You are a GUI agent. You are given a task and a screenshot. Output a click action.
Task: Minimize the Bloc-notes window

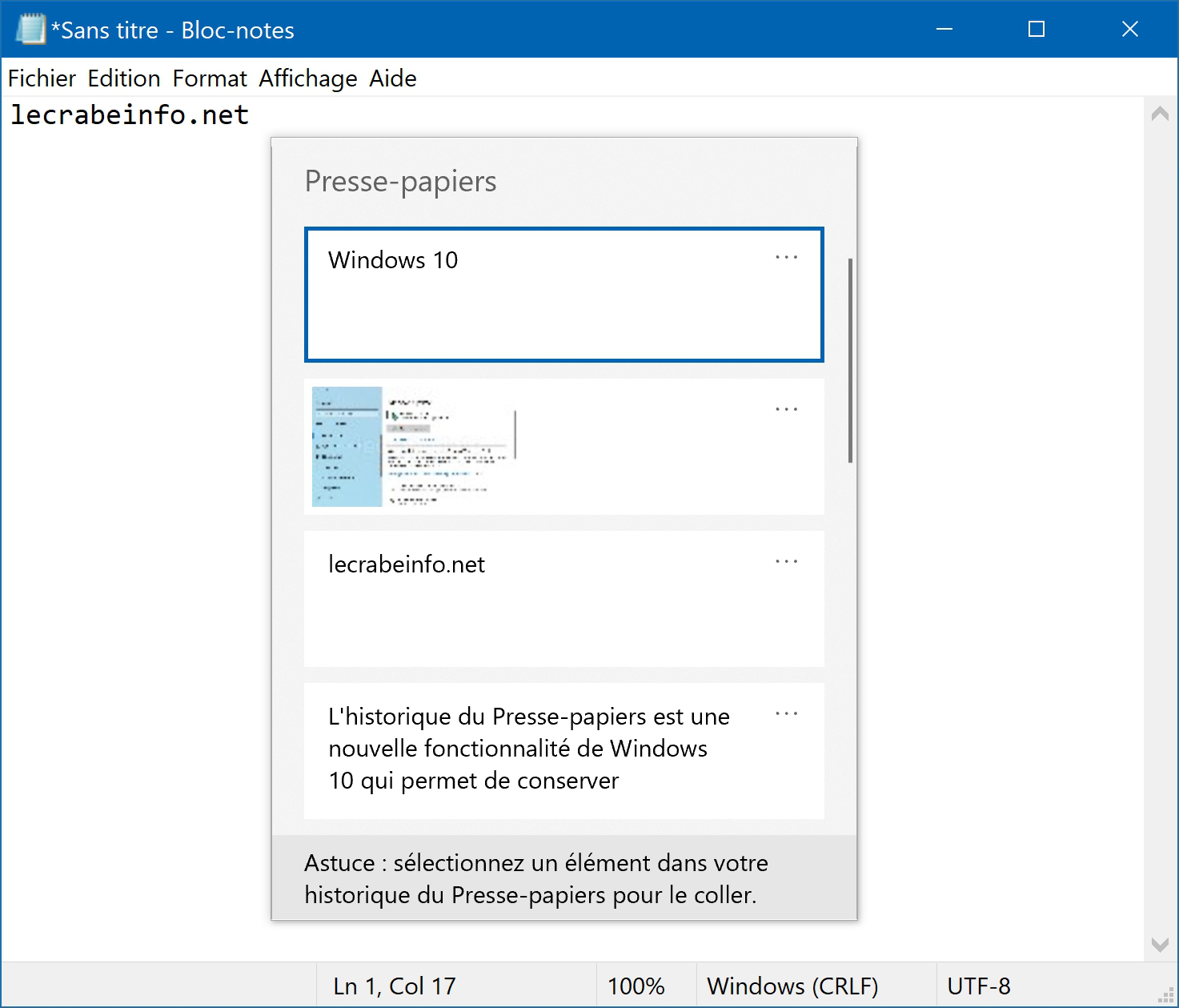(x=944, y=30)
